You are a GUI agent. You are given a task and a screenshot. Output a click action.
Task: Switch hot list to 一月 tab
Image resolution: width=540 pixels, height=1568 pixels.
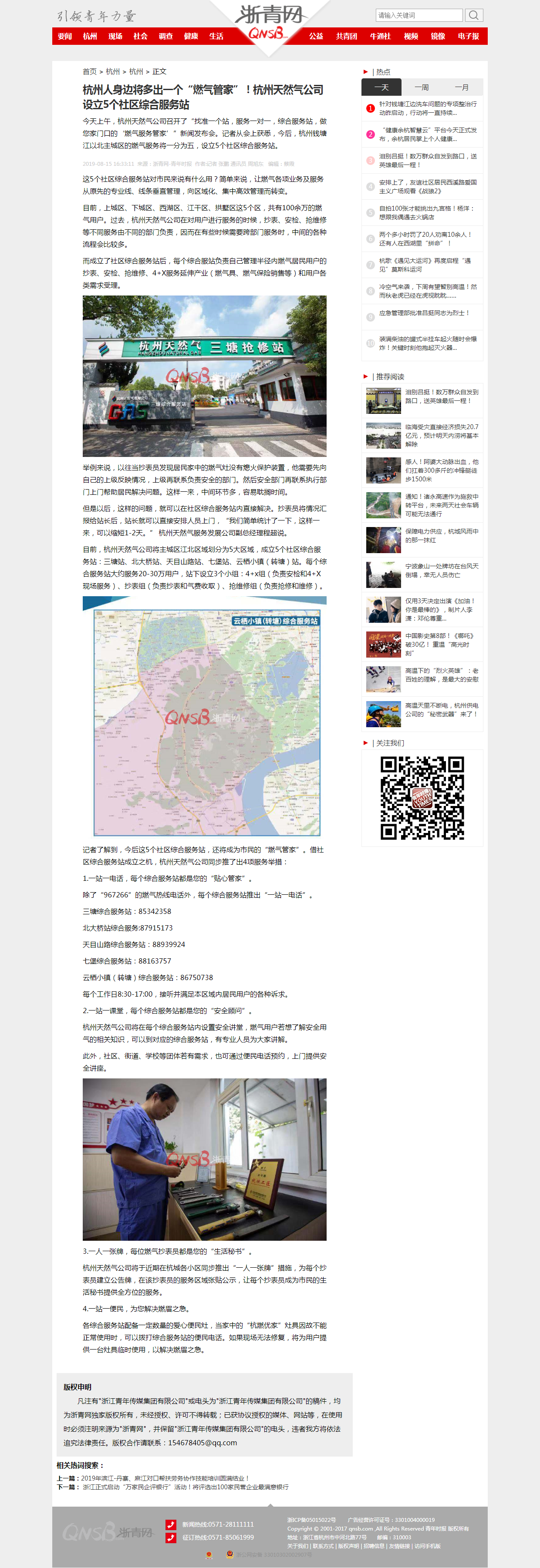coord(462,87)
